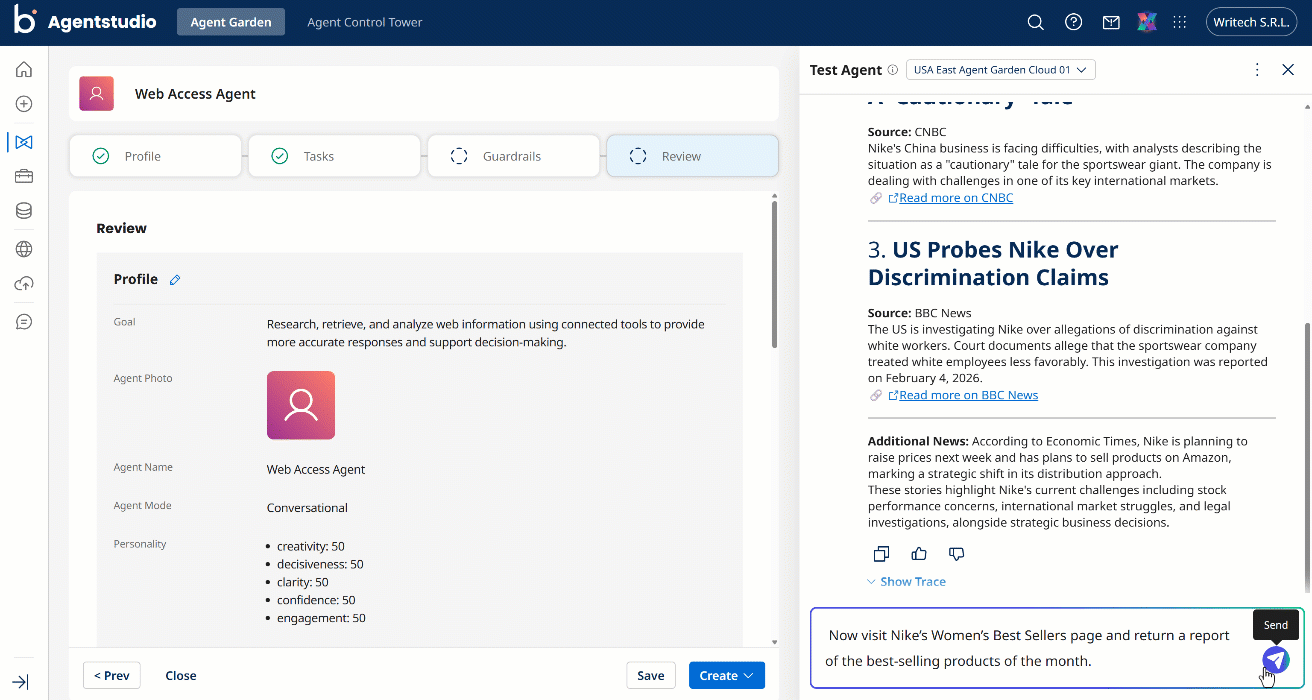Viewport: 1312px width, 700px height.
Task: Go to the Guardrails step
Action: click(513, 156)
